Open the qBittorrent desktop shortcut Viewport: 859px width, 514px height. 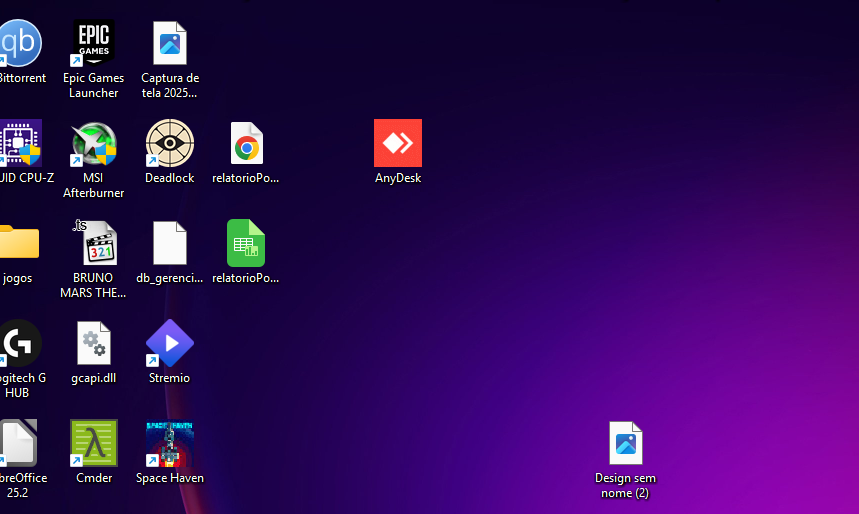(x=19, y=44)
